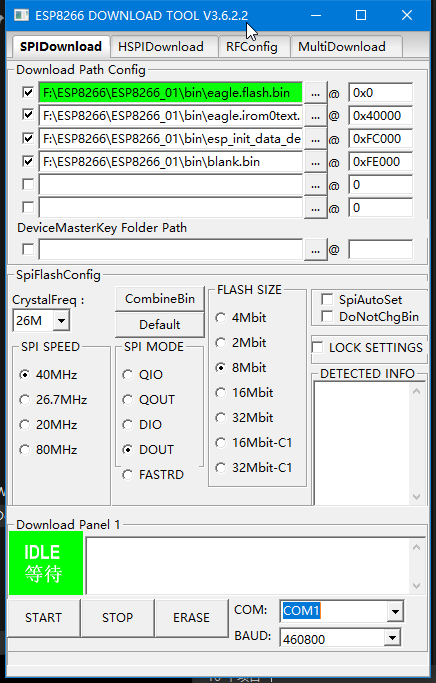The image size is (436, 683).
Task: Click the CombineBin button
Action: tap(160, 299)
